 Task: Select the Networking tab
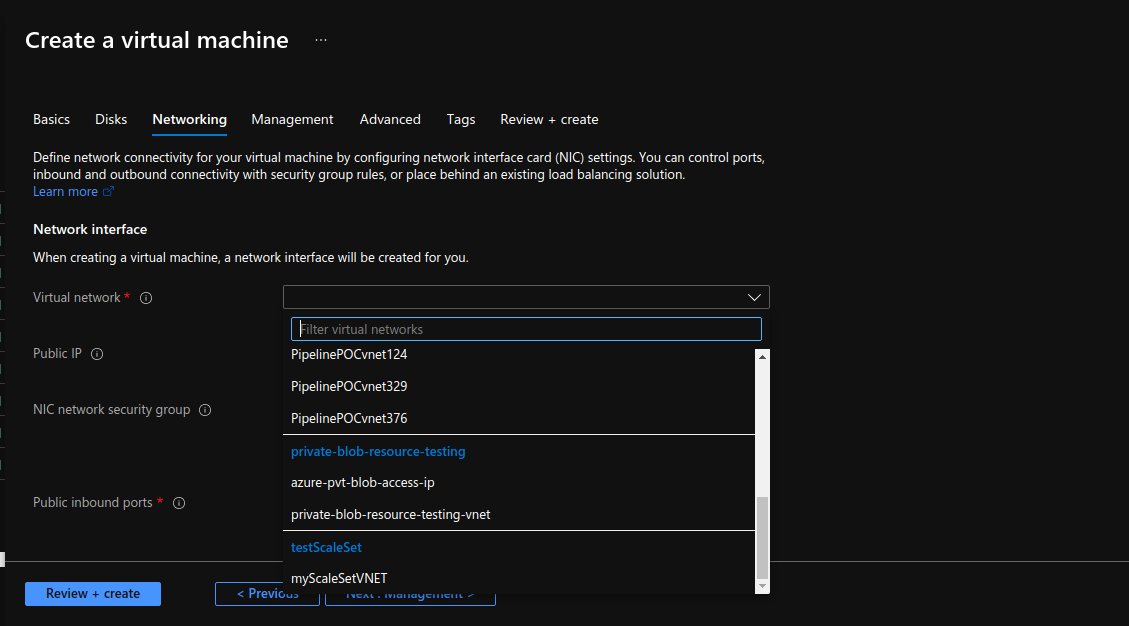tap(189, 120)
